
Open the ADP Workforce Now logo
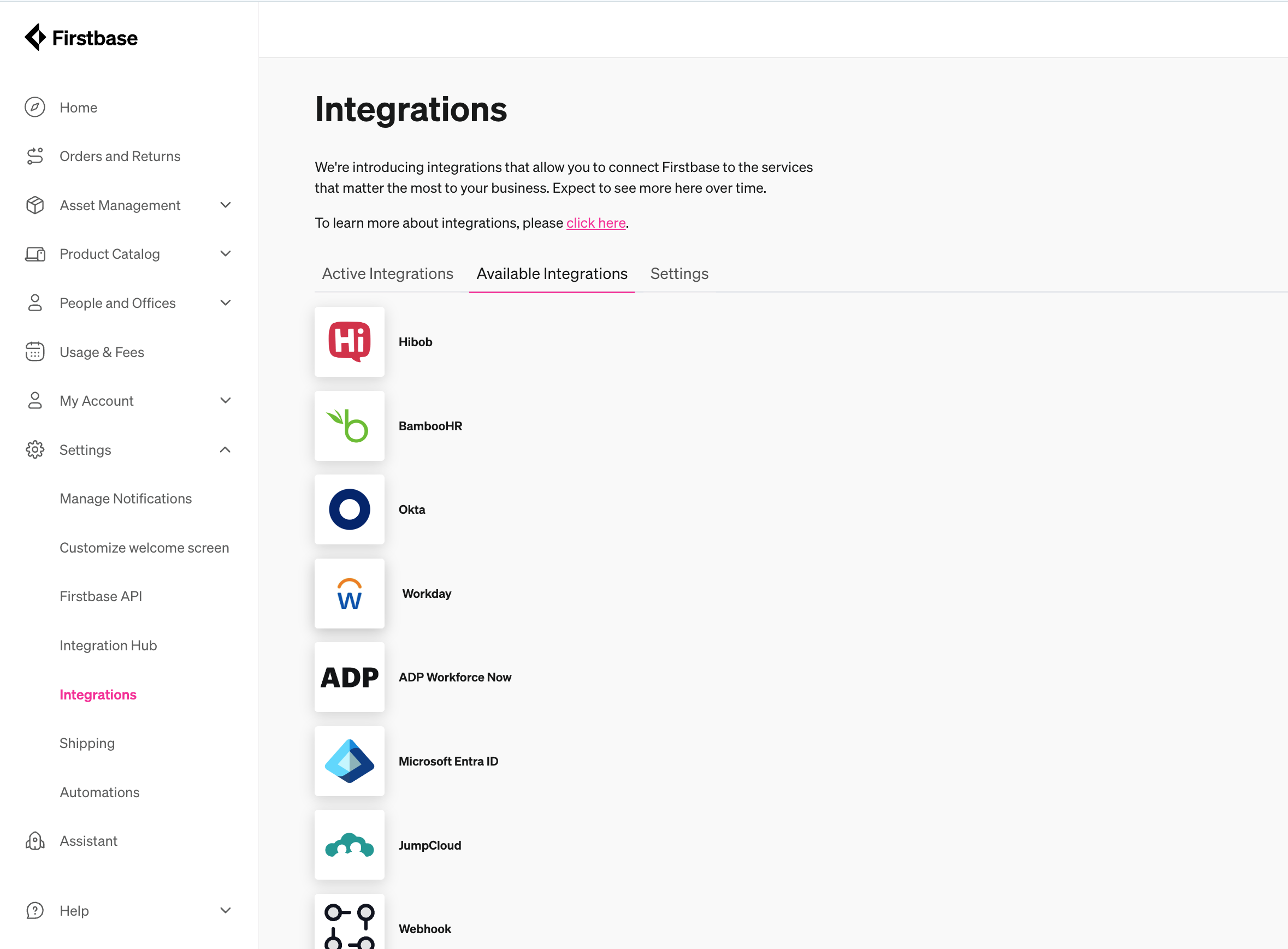pyautogui.click(x=349, y=677)
